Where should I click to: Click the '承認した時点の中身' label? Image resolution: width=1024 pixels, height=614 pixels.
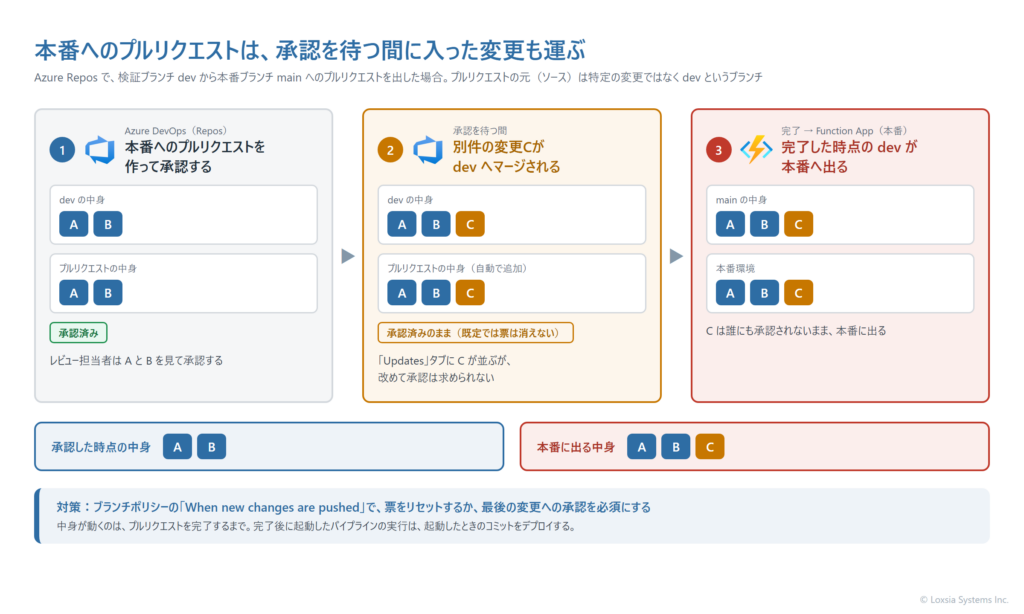pyautogui.click(x=101, y=447)
